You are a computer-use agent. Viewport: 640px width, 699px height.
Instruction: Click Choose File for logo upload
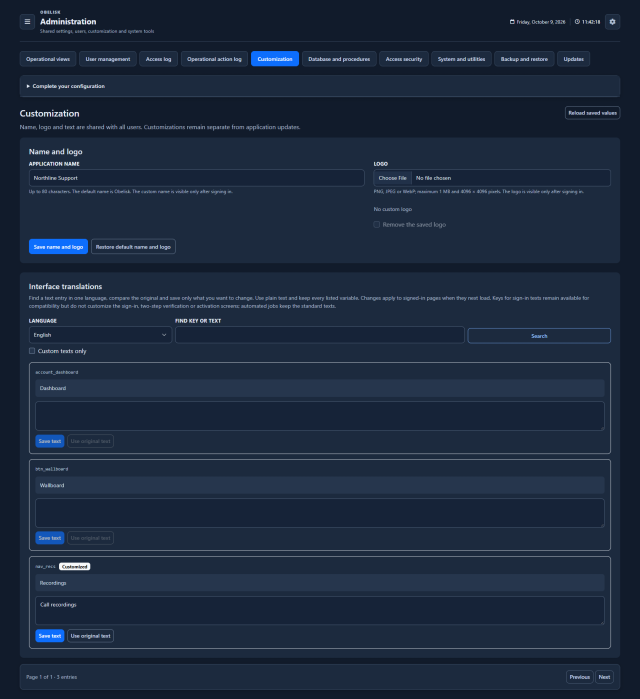coord(393,178)
